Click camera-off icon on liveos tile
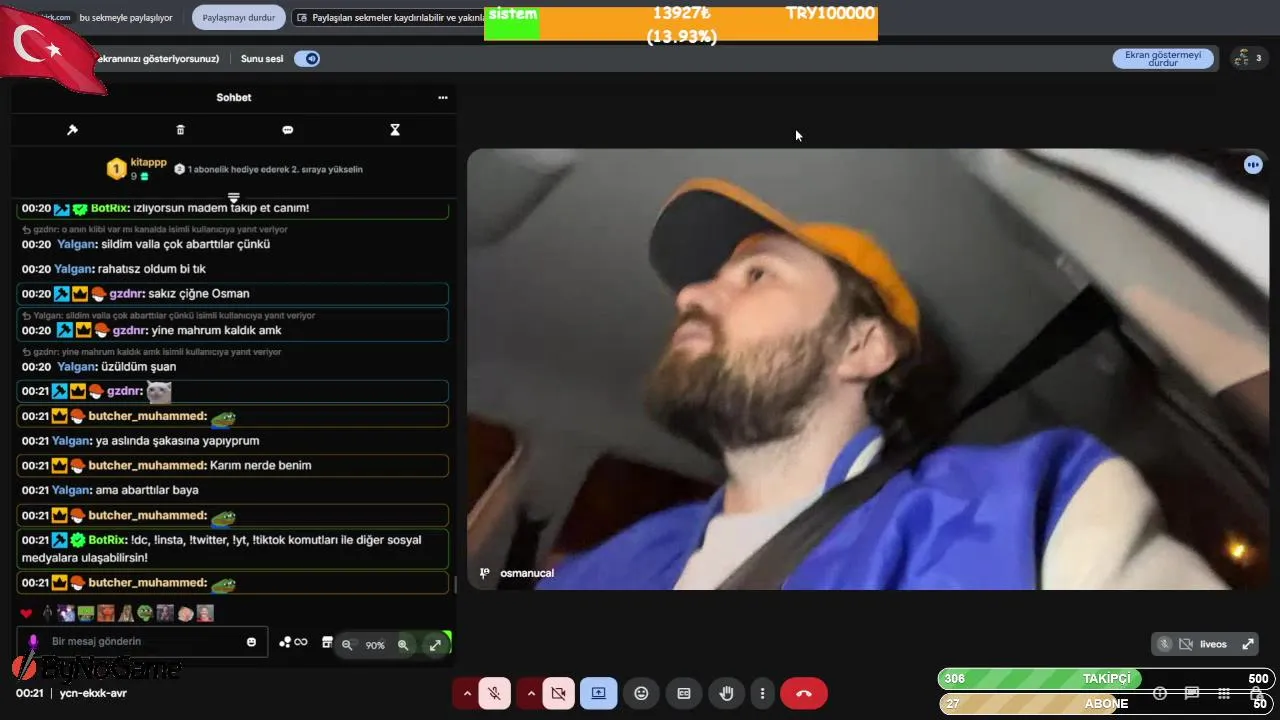This screenshot has width=1280, height=720. (1186, 644)
